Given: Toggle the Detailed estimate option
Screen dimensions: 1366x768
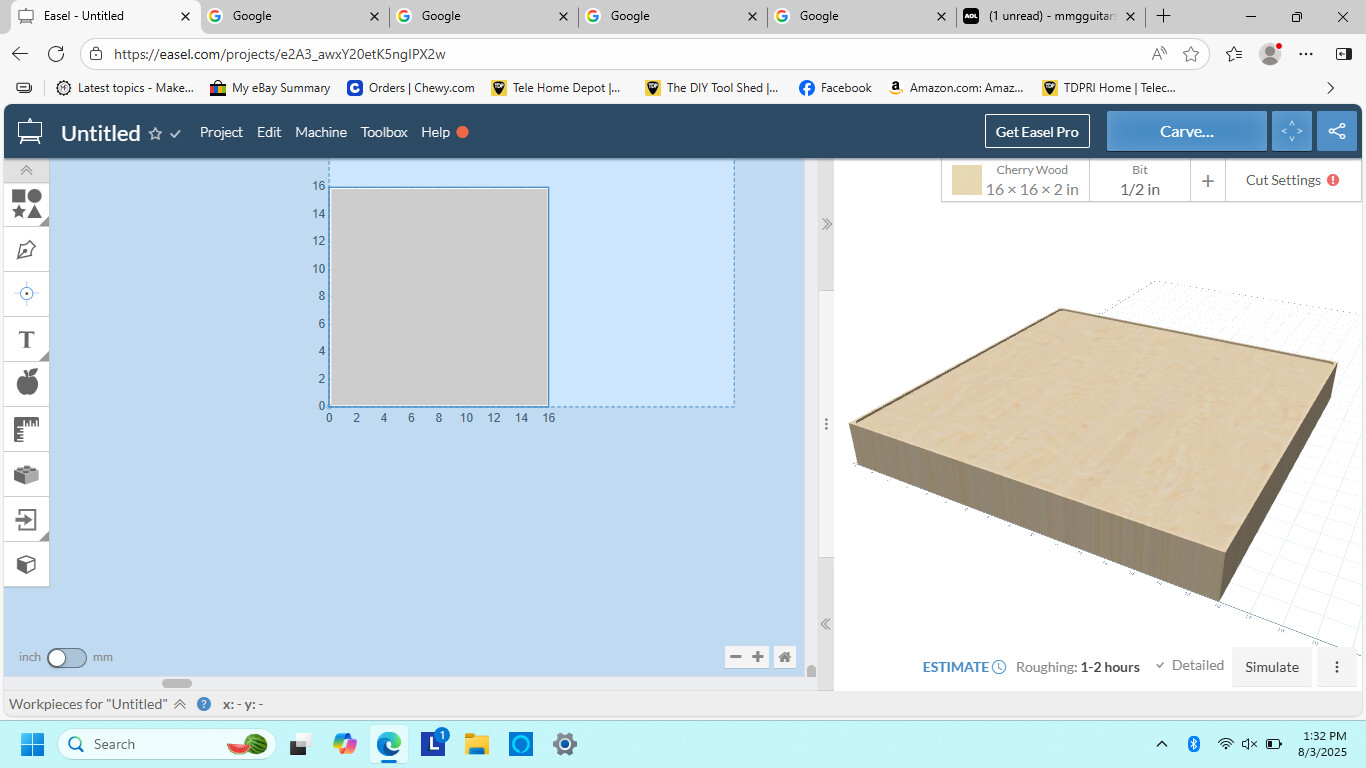Looking at the screenshot, I should click(1190, 666).
